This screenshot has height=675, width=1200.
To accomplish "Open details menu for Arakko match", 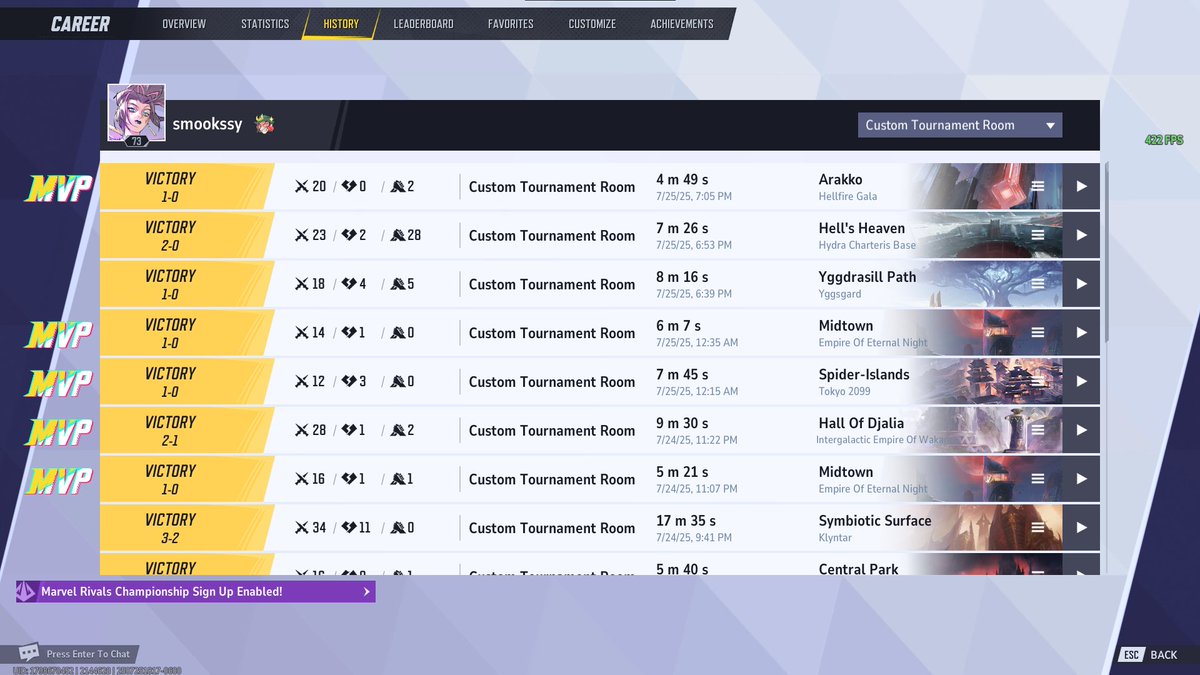I will click(x=1038, y=186).
